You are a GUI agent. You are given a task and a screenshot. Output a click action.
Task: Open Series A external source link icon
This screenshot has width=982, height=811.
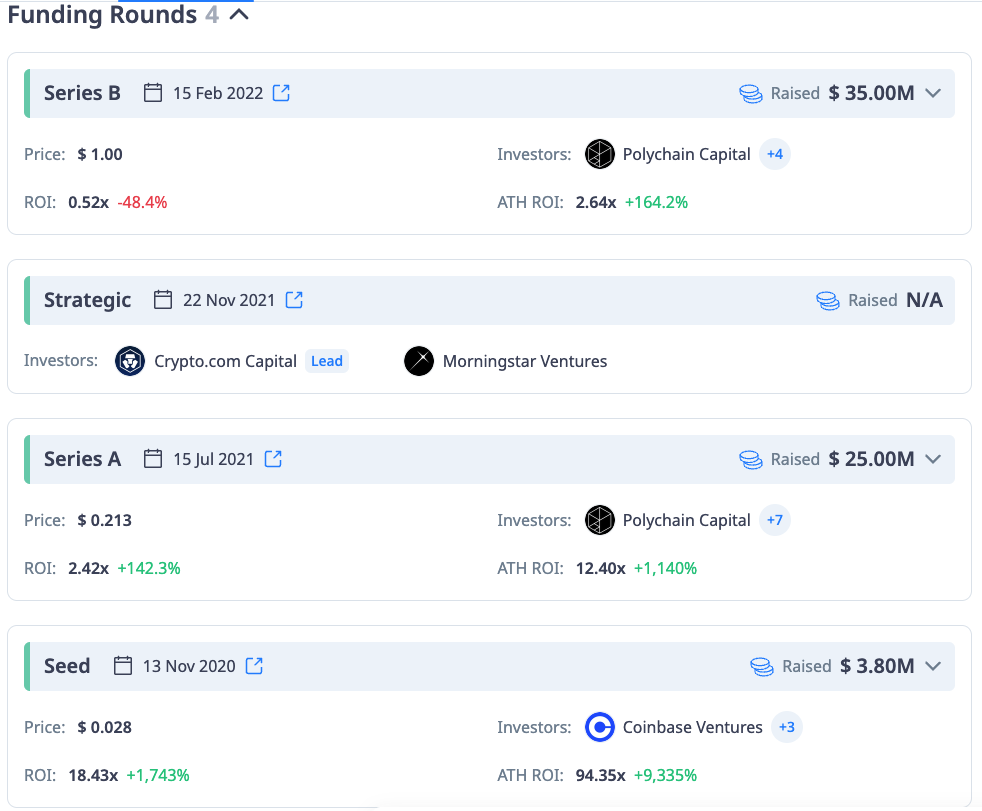273,459
